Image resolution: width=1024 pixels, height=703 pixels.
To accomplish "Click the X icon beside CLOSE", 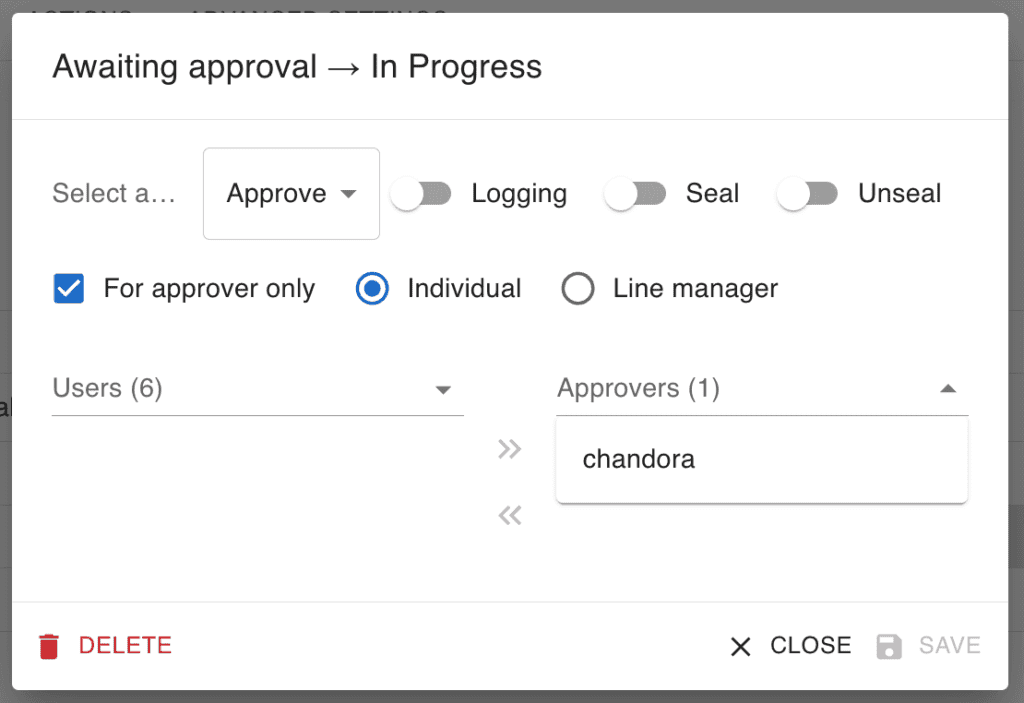I will click(741, 646).
